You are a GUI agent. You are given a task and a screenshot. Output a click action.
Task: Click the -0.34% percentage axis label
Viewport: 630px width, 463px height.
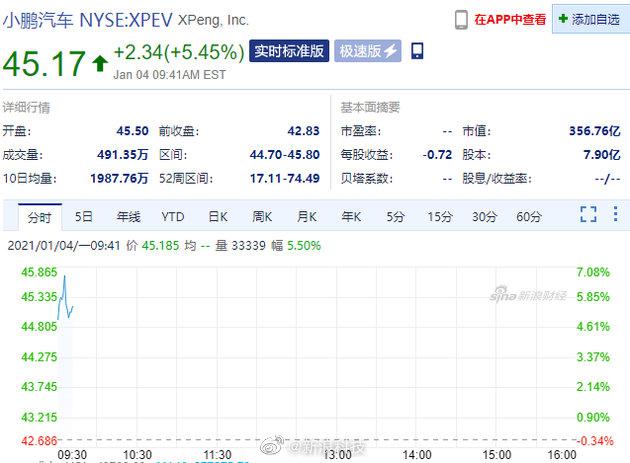pos(595,441)
